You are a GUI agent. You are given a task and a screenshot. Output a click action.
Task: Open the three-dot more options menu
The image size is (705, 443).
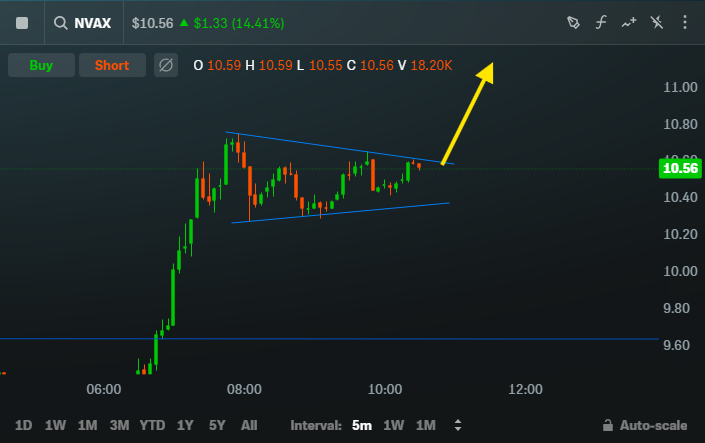coord(685,22)
